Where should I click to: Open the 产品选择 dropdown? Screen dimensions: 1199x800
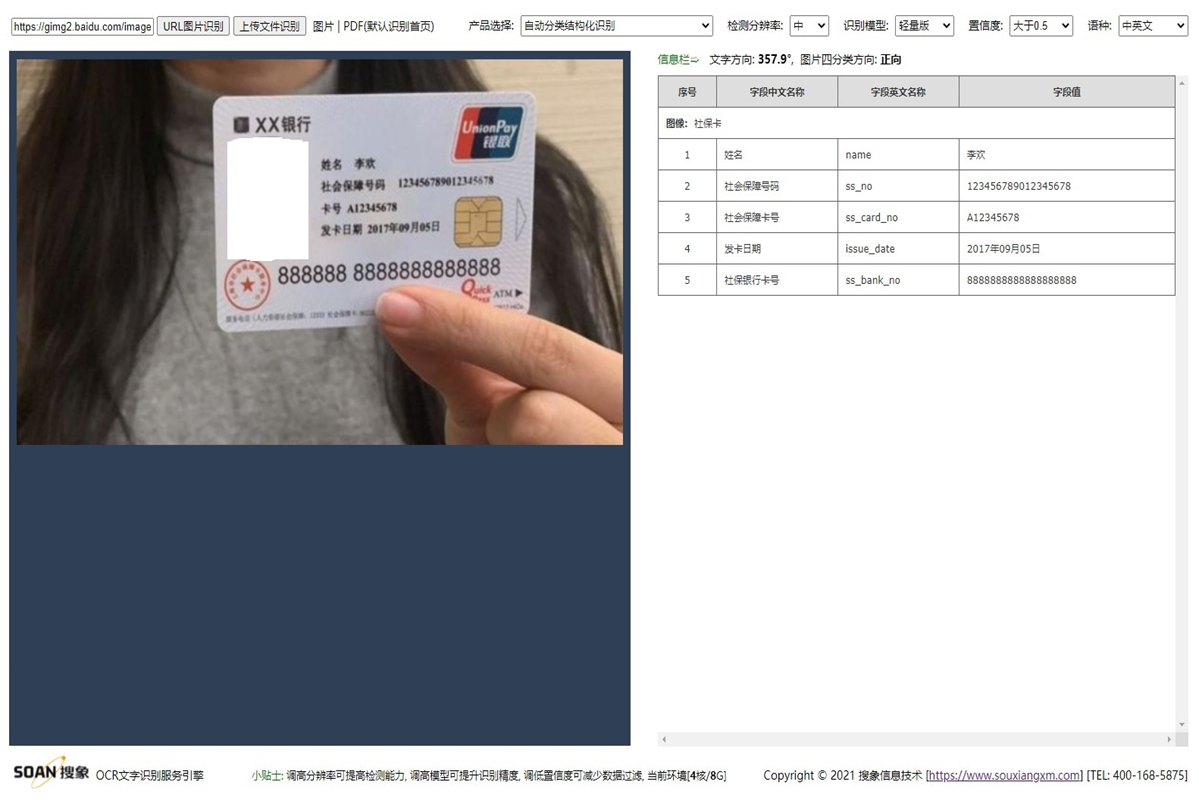tap(614, 25)
